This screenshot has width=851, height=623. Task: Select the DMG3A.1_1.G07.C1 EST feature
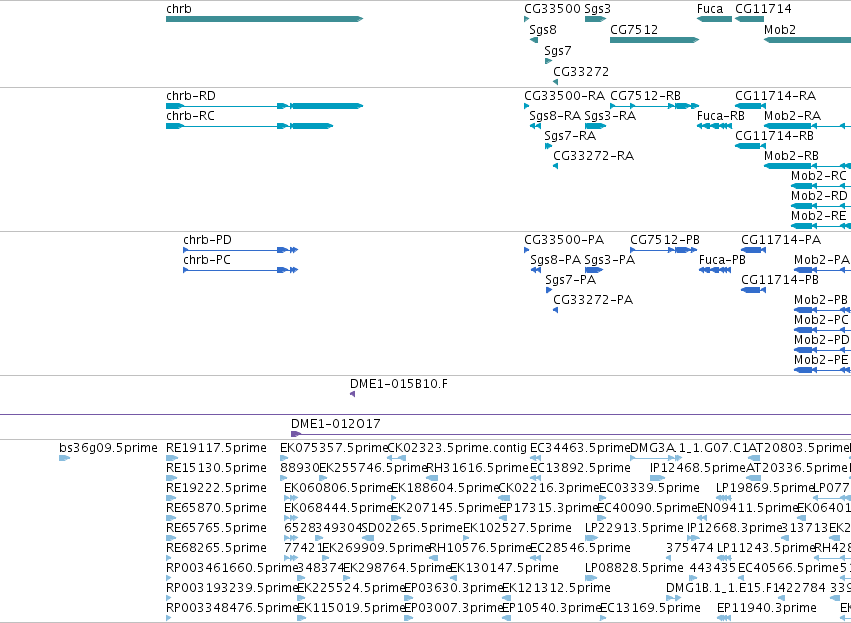tap(656, 459)
